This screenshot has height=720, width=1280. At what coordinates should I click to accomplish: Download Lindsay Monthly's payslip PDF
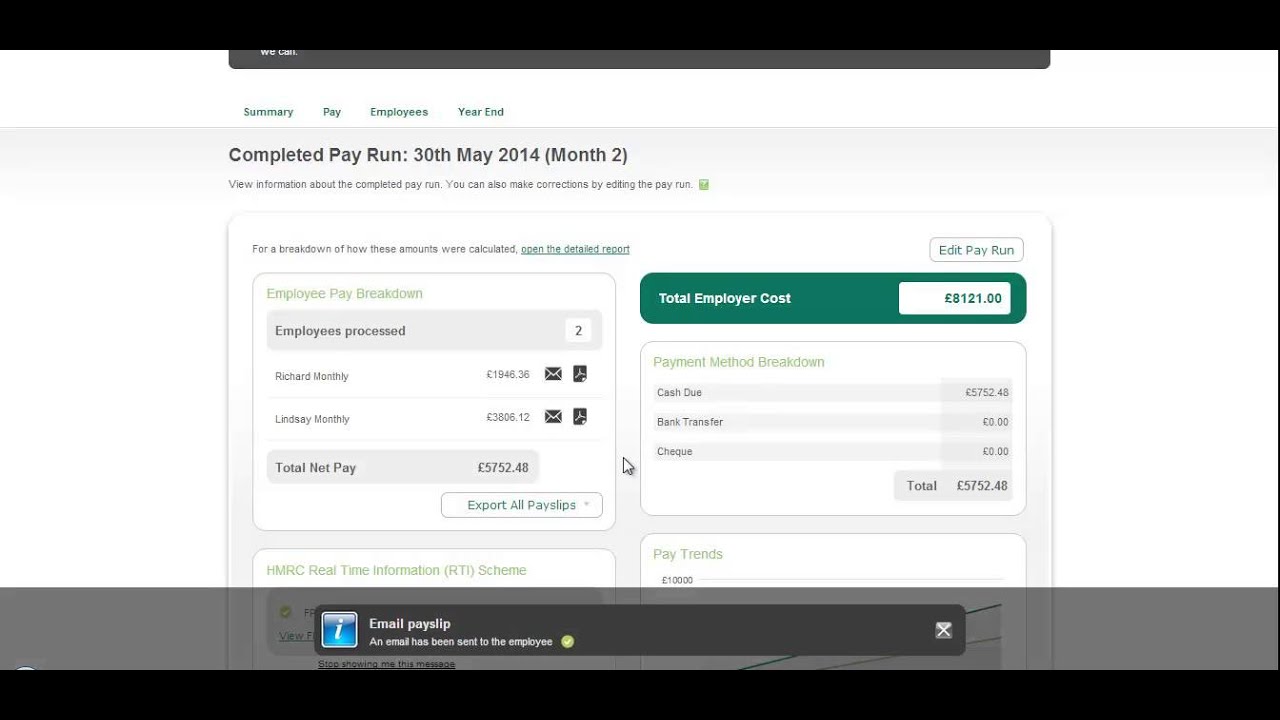580,417
